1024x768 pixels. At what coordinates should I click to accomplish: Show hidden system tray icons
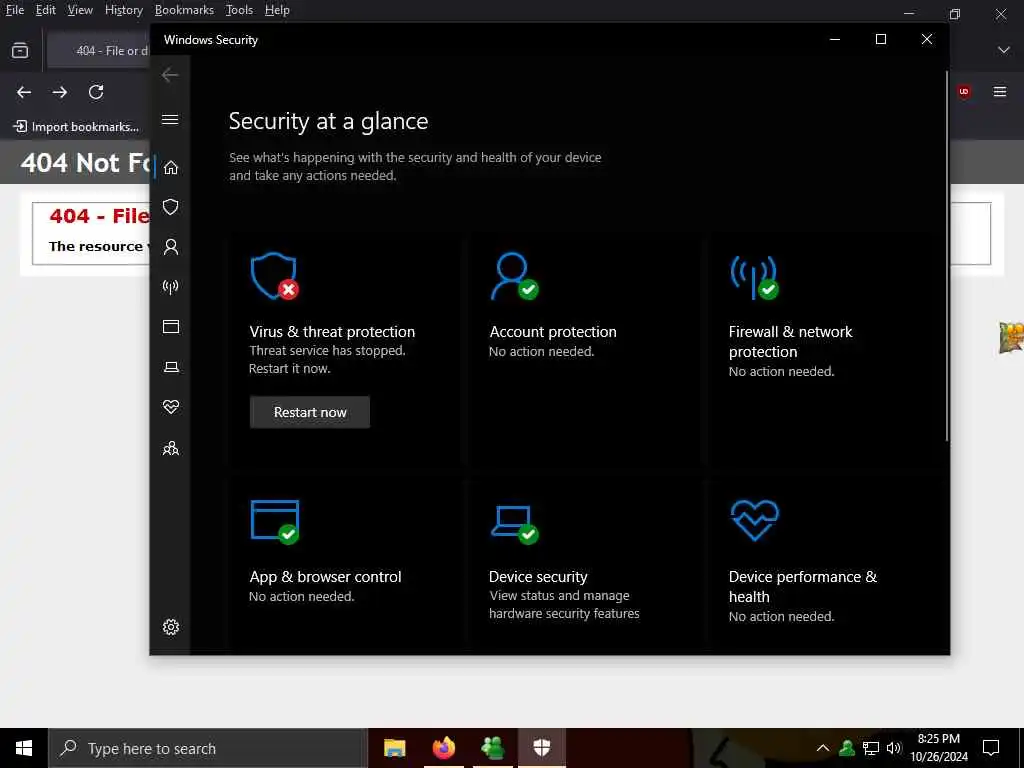pos(823,748)
